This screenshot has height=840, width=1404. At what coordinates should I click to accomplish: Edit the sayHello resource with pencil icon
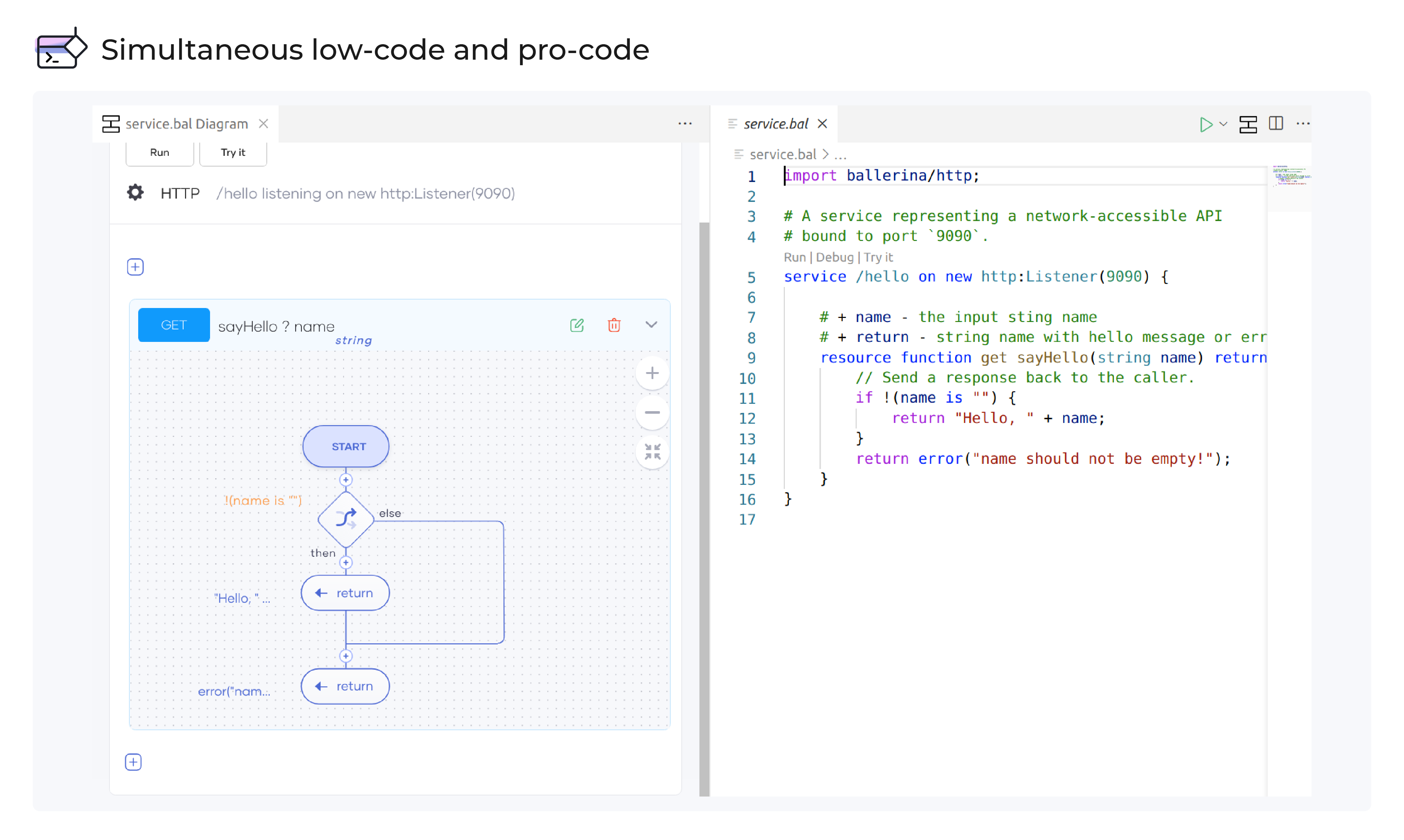coord(576,325)
